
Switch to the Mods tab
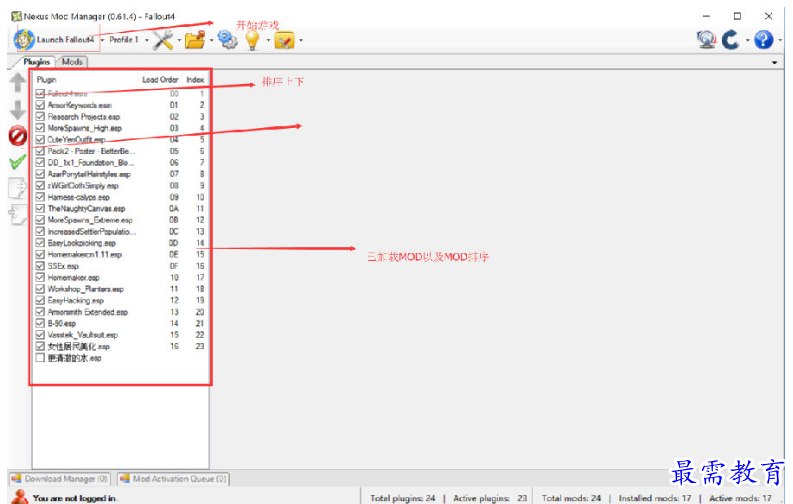72,62
